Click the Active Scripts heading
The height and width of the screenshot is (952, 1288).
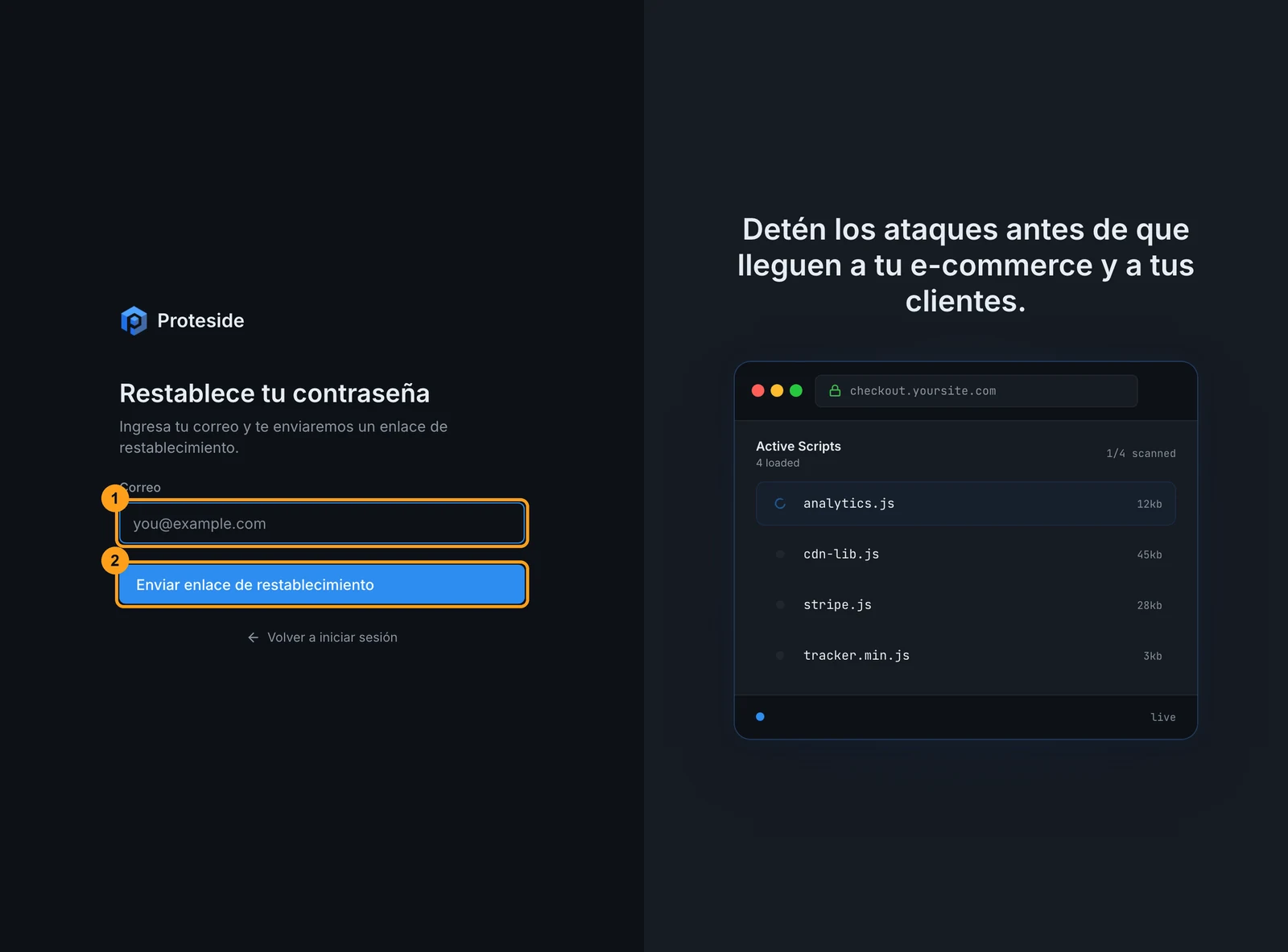tap(799, 446)
